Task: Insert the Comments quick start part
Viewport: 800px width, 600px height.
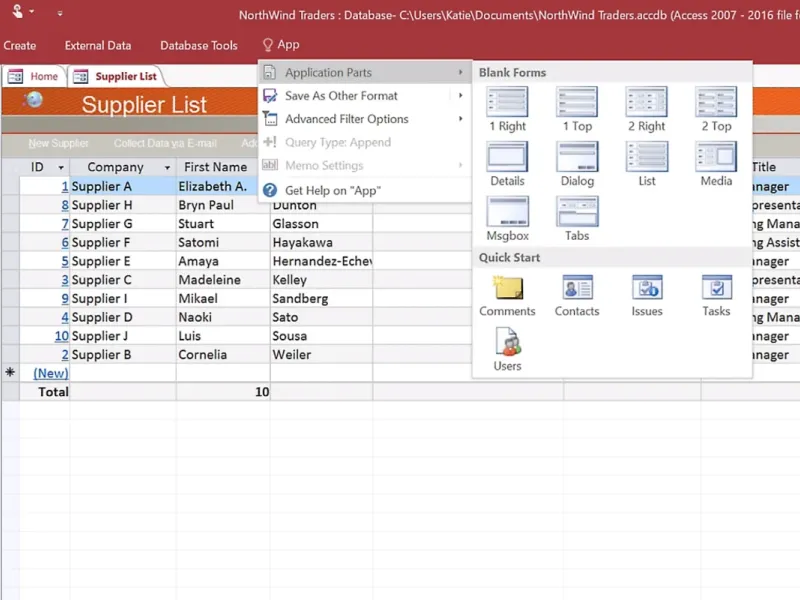Action: click(507, 296)
